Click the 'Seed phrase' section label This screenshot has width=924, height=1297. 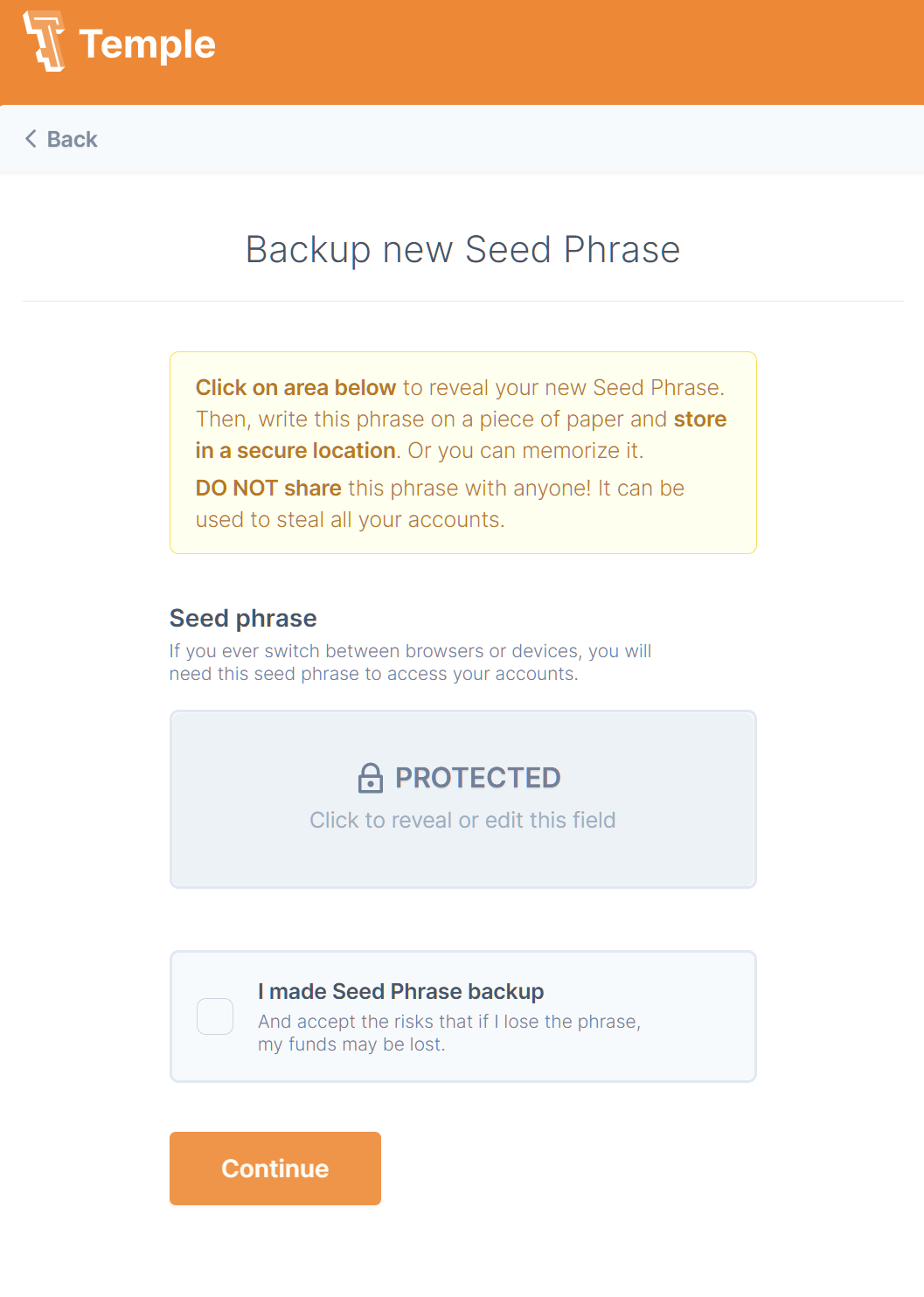click(243, 619)
